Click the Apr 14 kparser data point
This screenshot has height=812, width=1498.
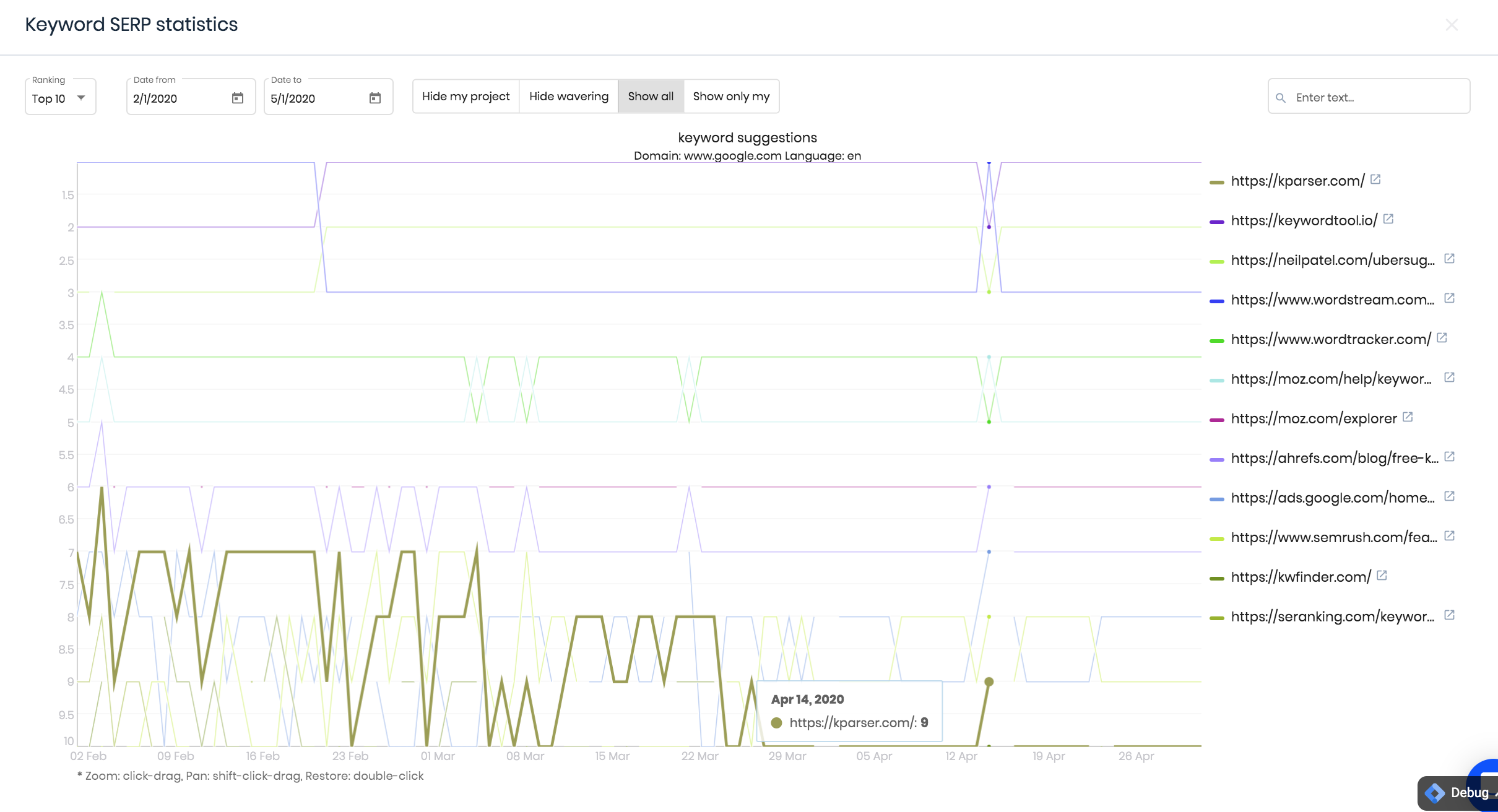tap(989, 681)
